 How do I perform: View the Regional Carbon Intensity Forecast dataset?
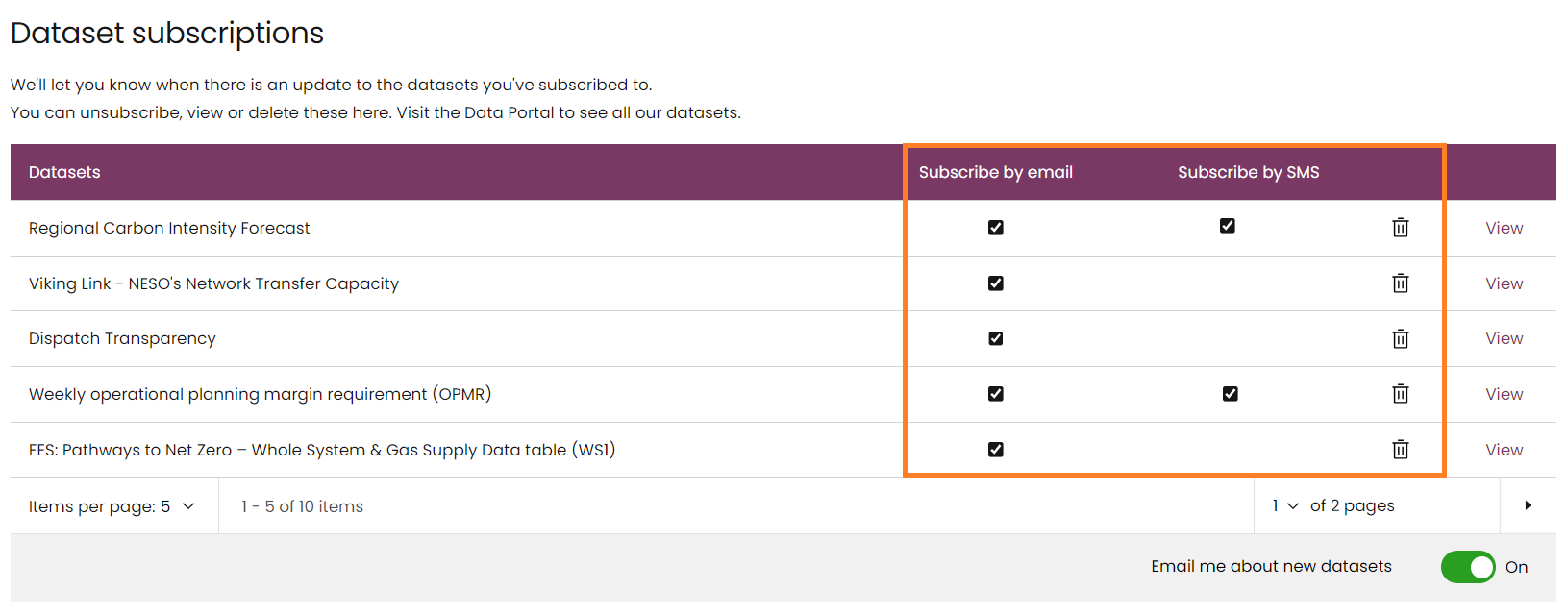(x=1504, y=228)
